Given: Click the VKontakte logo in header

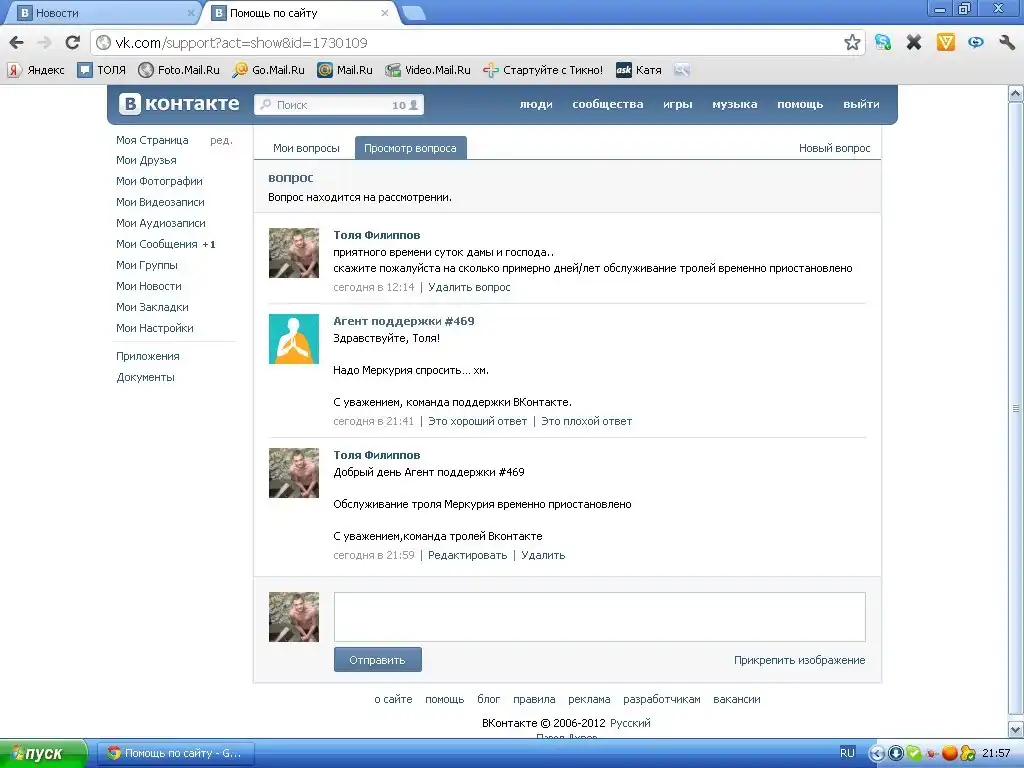Looking at the screenshot, I should coord(180,104).
